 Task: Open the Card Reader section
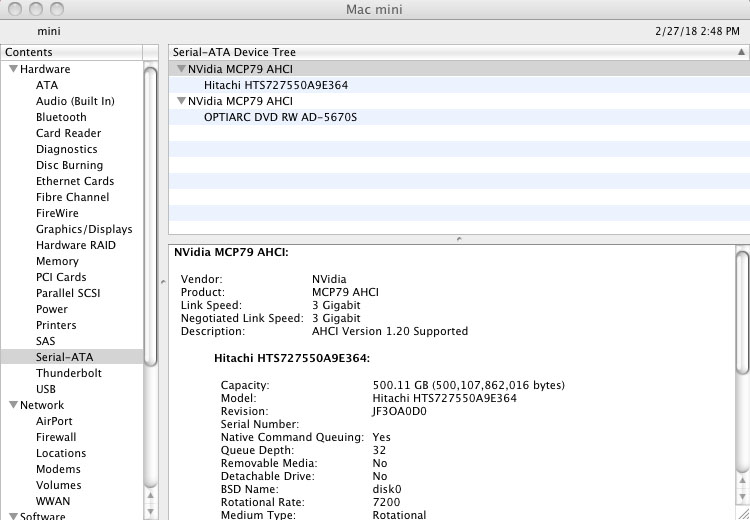tap(68, 133)
